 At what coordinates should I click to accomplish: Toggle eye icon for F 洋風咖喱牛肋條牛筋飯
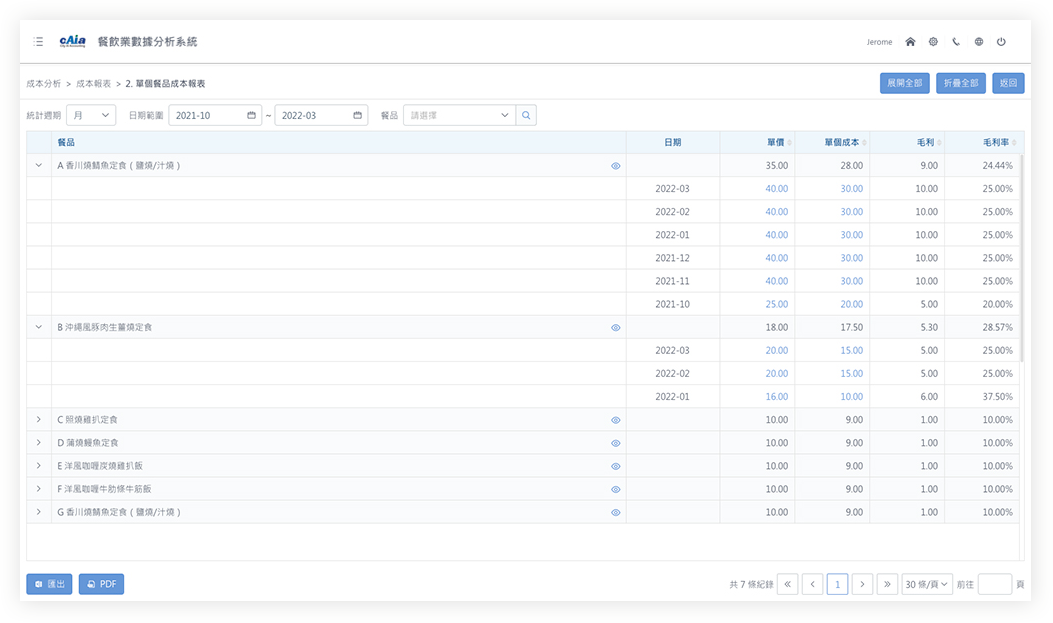pyautogui.click(x=615, y=489)
